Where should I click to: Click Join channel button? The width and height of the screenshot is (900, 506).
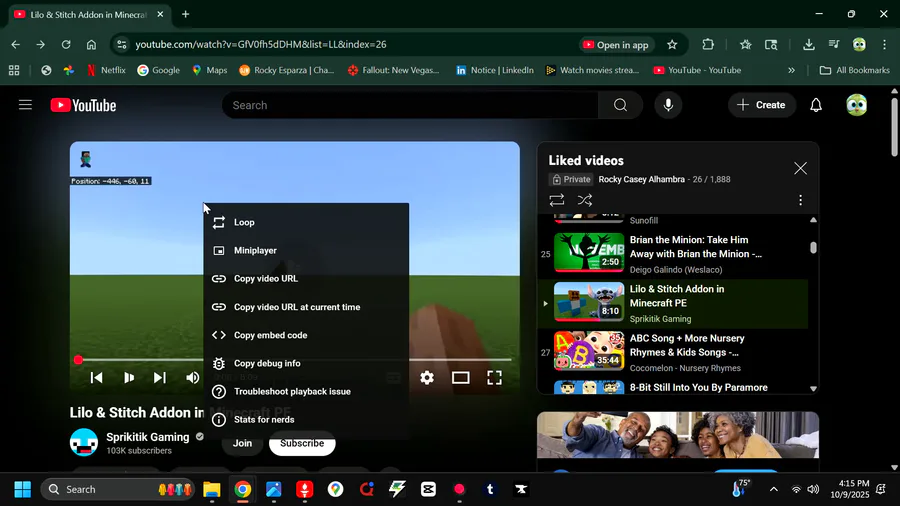[x=242, y=443]
